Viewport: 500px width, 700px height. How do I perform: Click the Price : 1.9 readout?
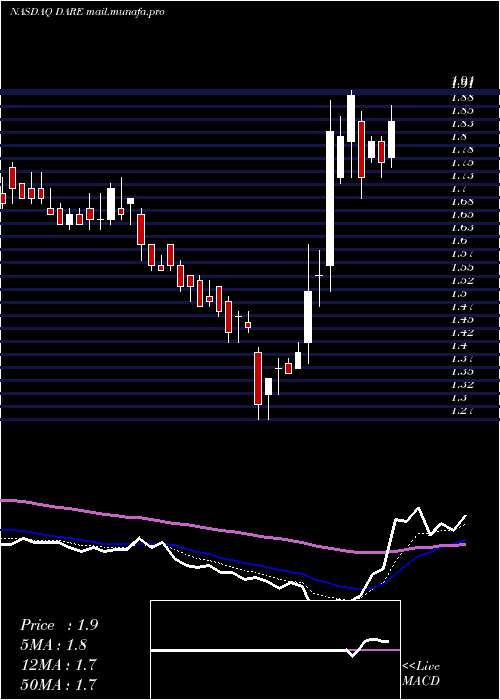point(59,625)
